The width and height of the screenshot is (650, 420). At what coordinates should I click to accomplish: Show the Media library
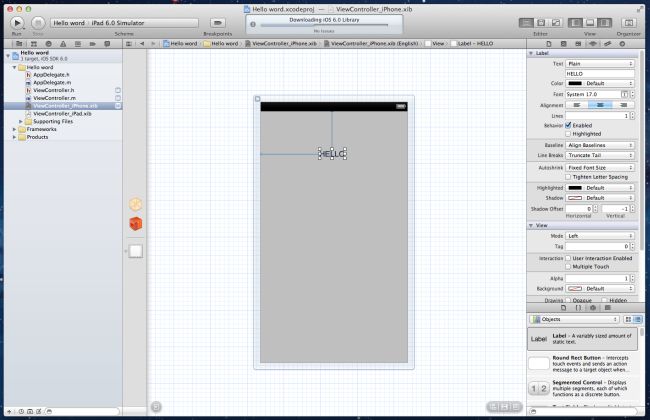click(x=608, y=308)
